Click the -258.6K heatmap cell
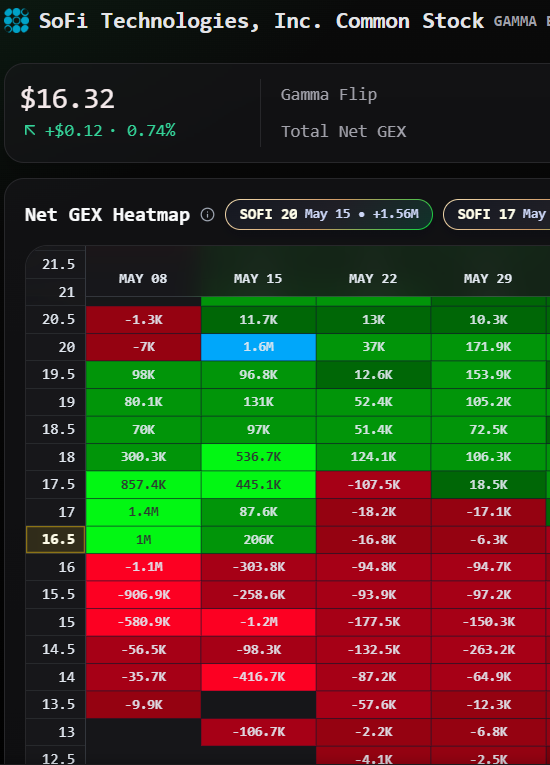This screenshot has height=765, width=550. (x=259, y=595)
